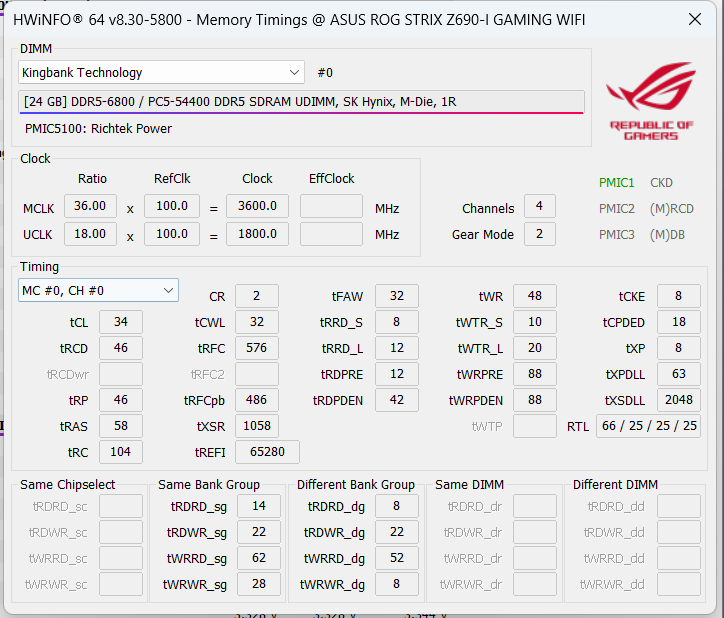The width and height of the screenshot is (724, 618).
Task: Click the tCL value 34
Action: [121, 322]
